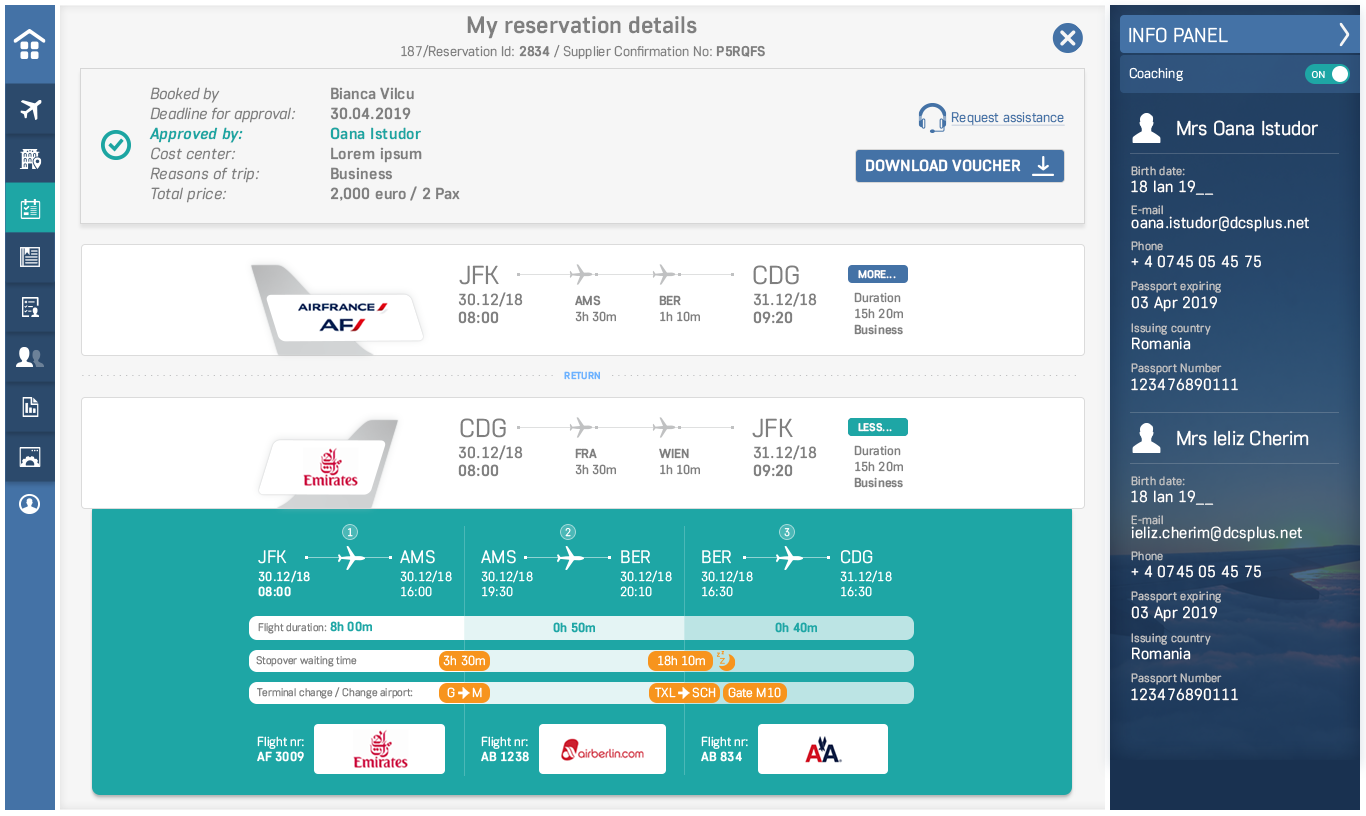Open the travelers group sidebar icon
Viewport: 1366px width, 816px height.
coord(30,357)
